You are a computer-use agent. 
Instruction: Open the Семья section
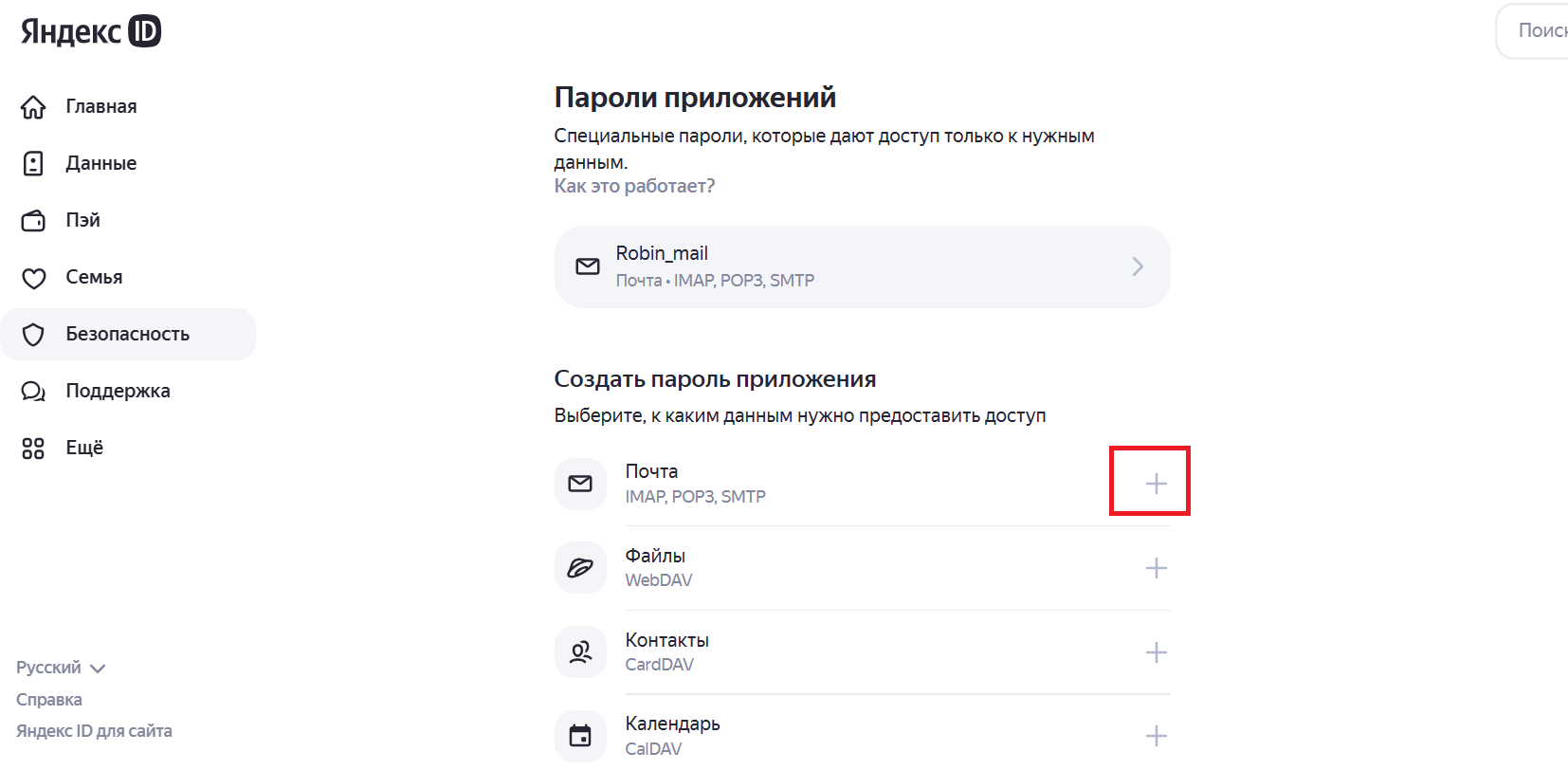pyautogui.click(x=94, y=277)
